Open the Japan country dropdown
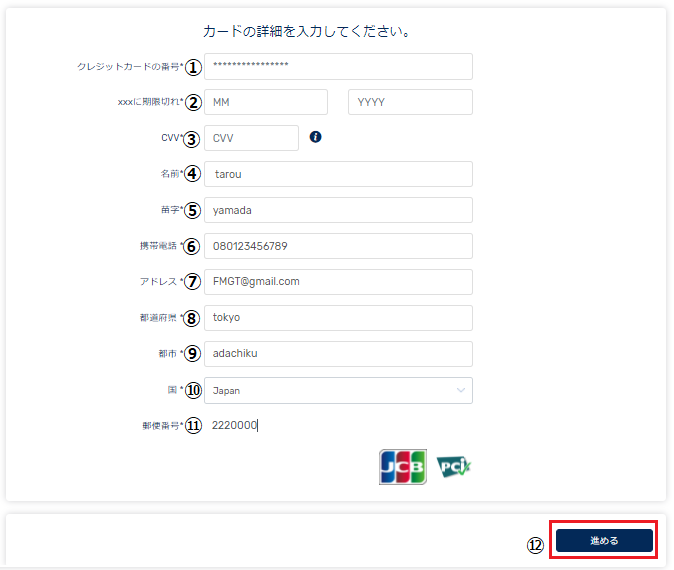Screen dimensions: 674x570 338,390
